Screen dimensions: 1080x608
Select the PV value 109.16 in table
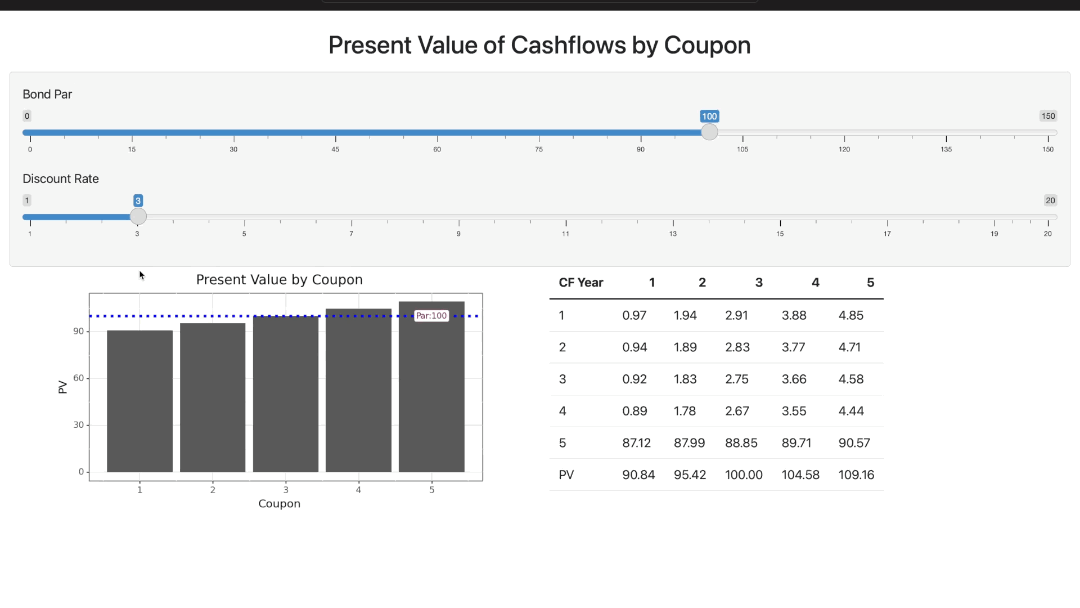(x=856, y=475)
